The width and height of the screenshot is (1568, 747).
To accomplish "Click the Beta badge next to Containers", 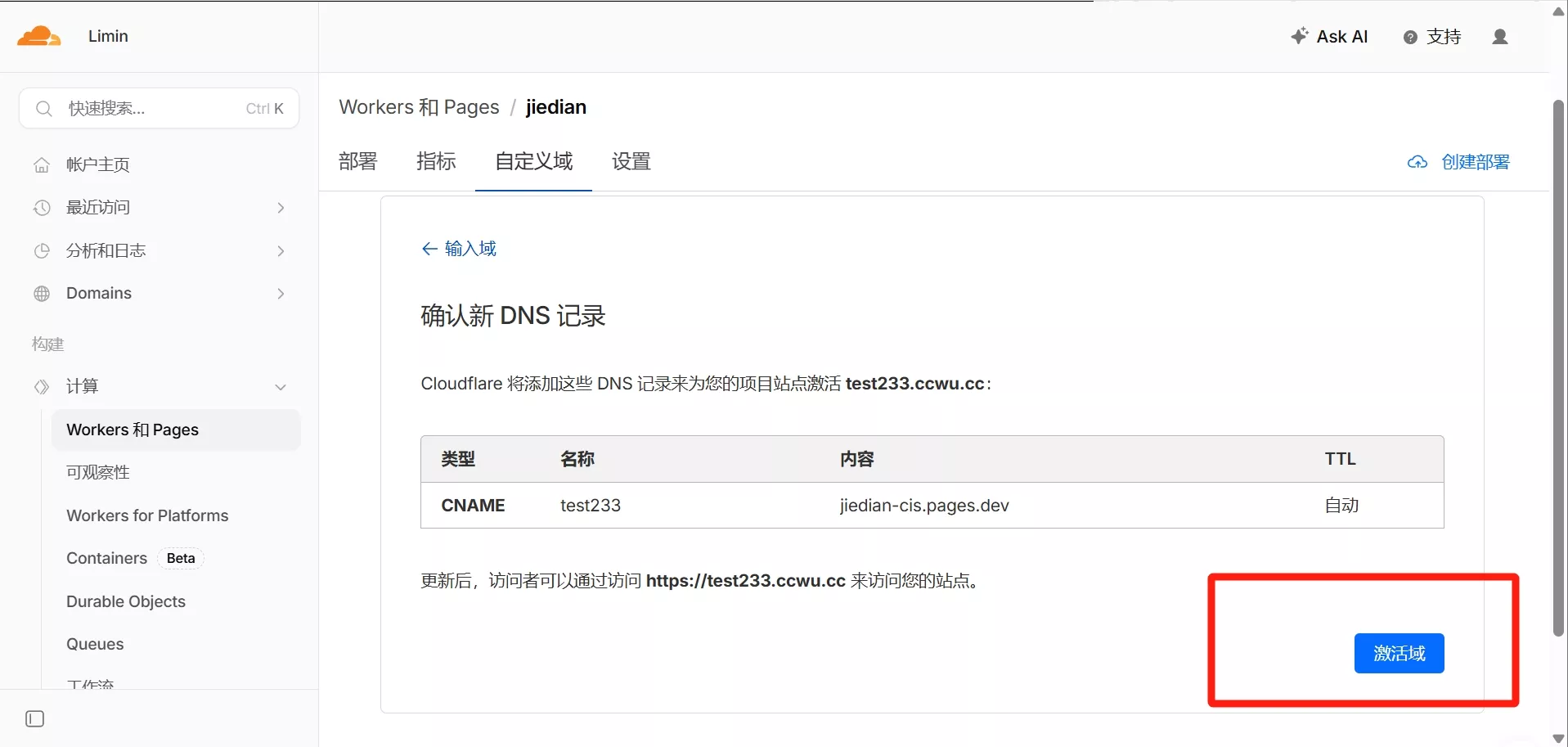I will click(x=181, y=558).
